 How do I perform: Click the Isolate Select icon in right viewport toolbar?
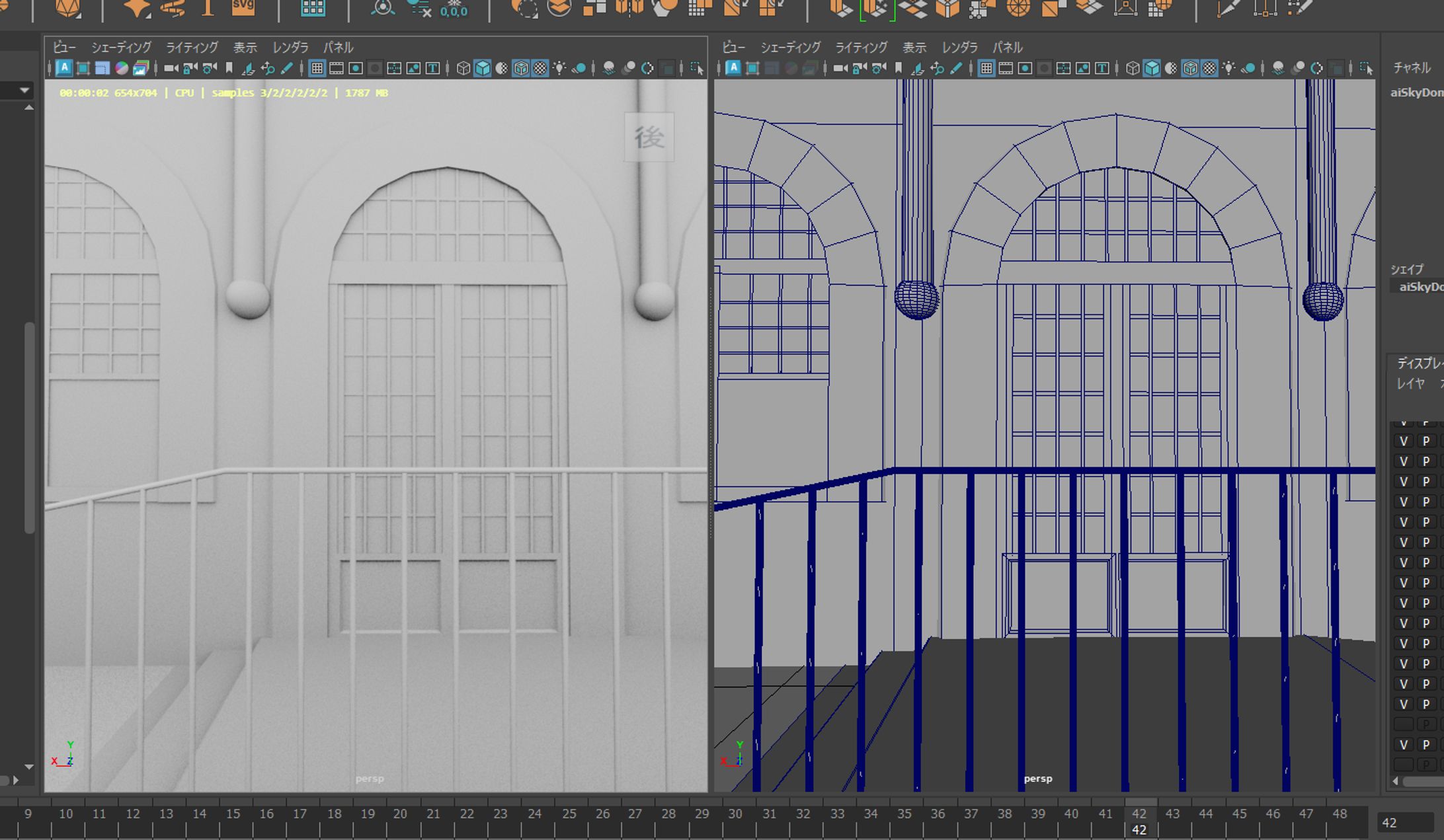(x=1366, y=68)
